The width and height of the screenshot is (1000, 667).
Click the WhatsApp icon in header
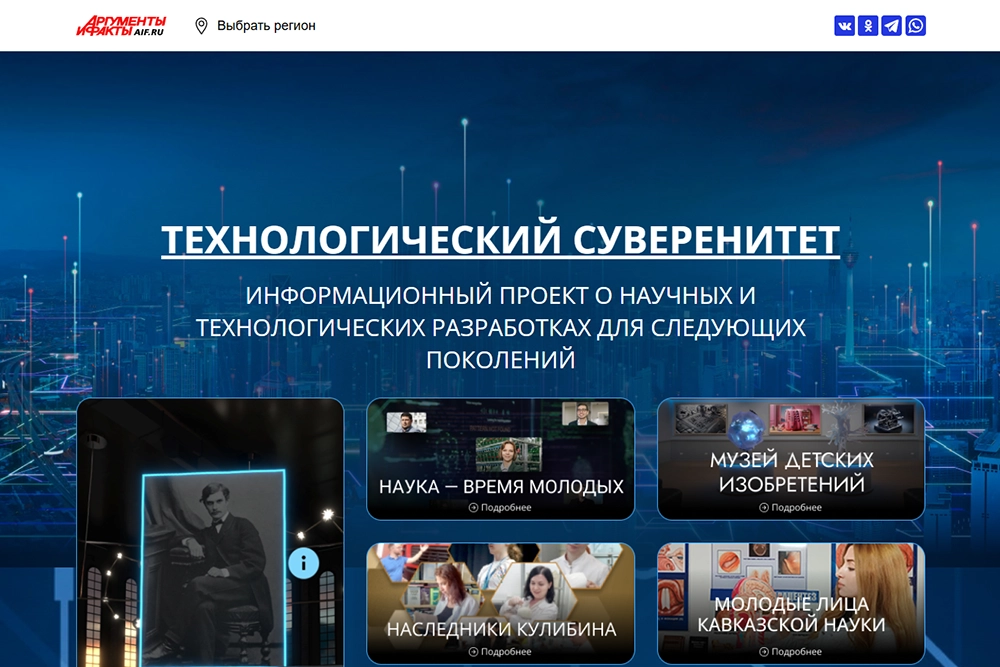click(x=915, y=26)
